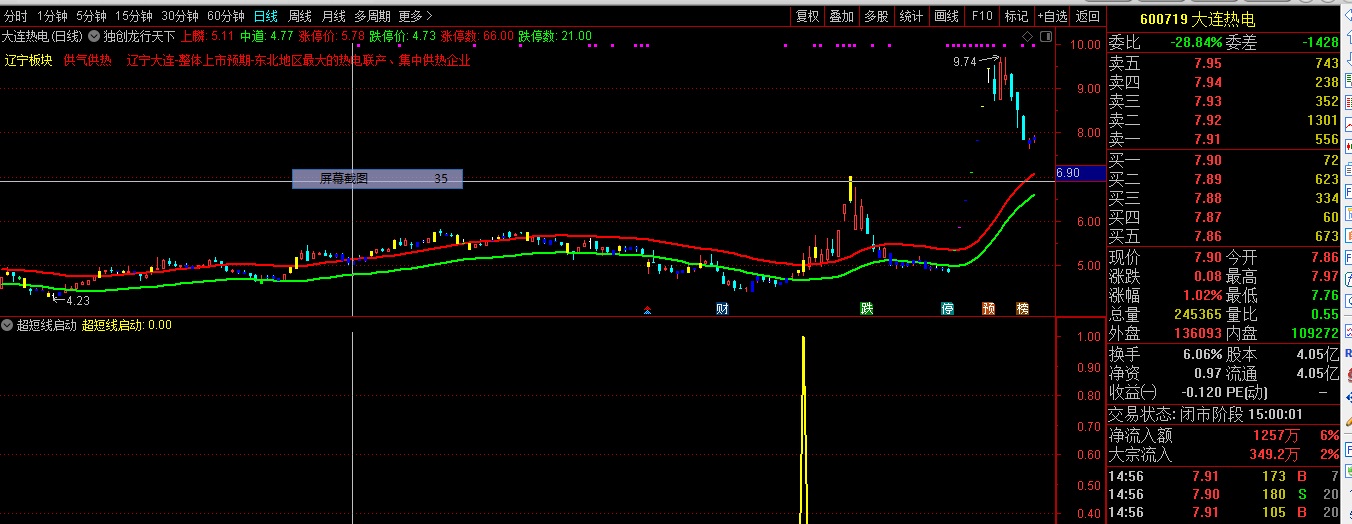Click the 停 event marker
Viewport: 1352px width, 524px height.
pyautogui.click(x=947, y=308)
